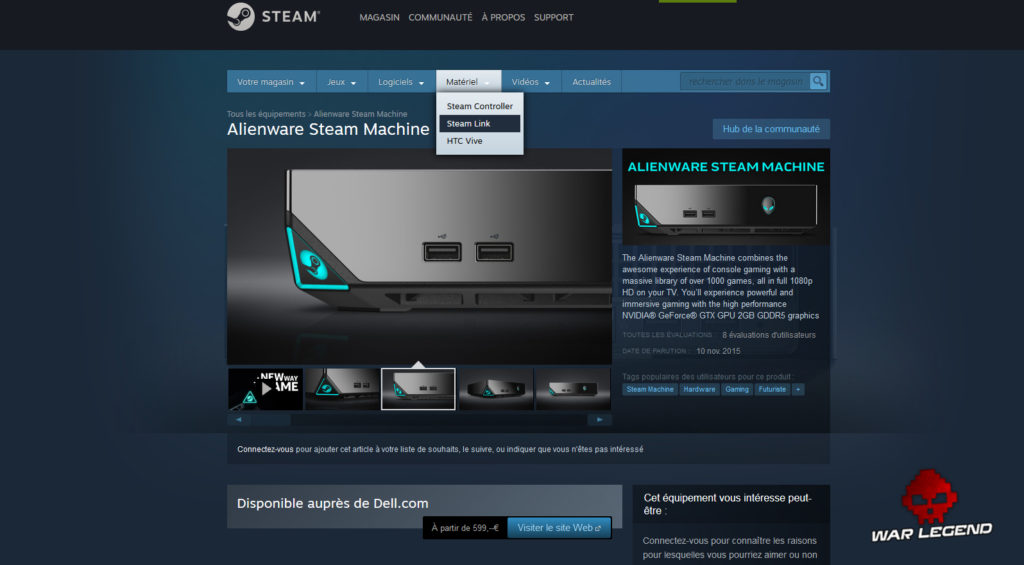Select the fourth gallery thumbnail
The height and width of the screenshot is (565, 1024).
(496, 389)
